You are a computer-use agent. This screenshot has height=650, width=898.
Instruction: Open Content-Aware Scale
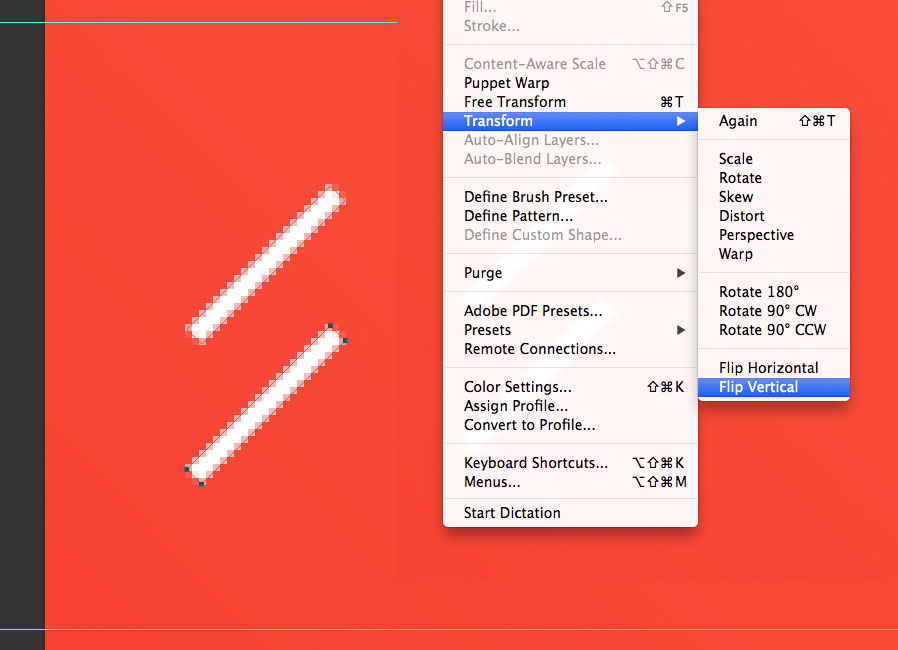point(534,63)
